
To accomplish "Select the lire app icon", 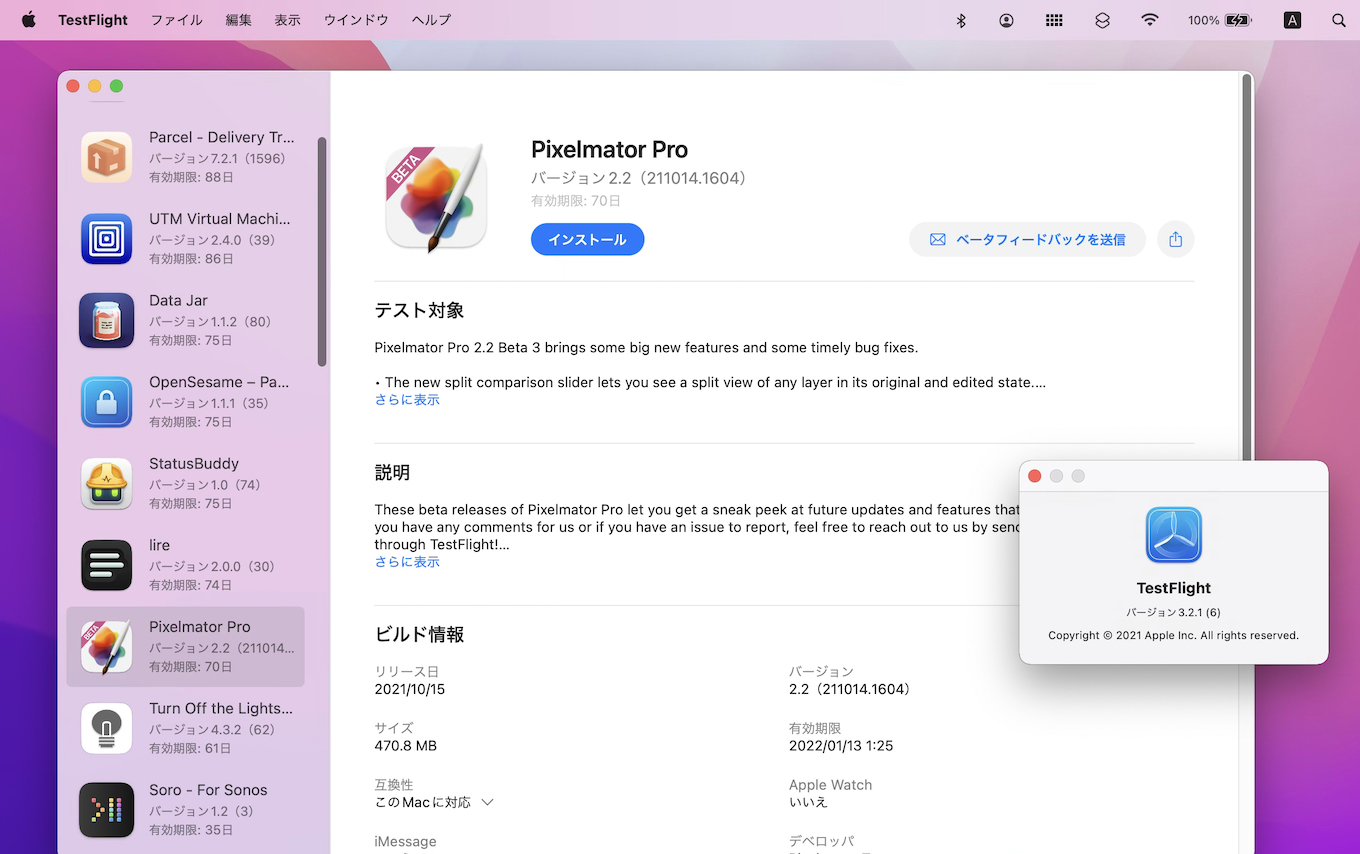I will click(x=107, y=565).
